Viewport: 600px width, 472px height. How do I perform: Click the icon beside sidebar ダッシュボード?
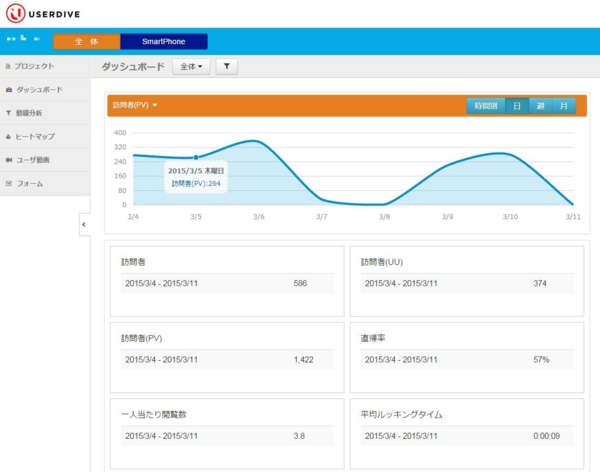[x=9, y=90]
